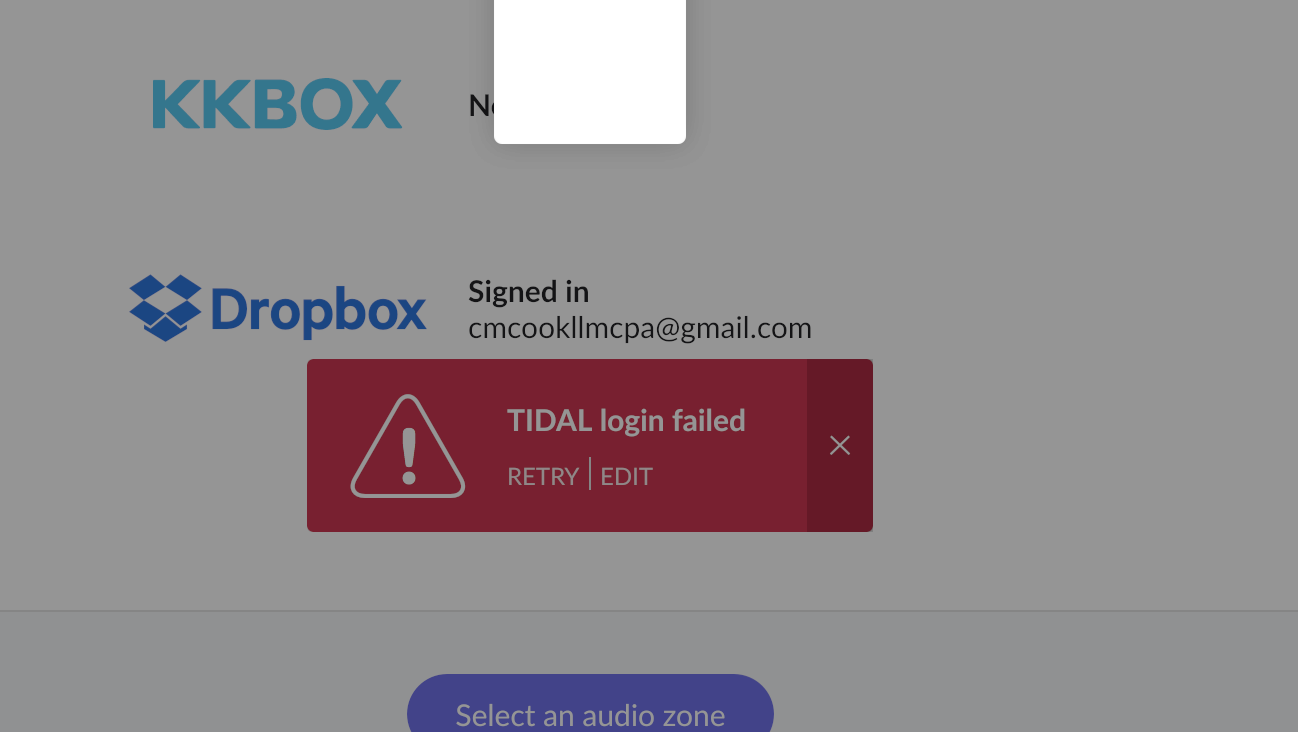The width and height of the screenshot is (1298, 732).
Task: Select the Dropbox Signed in label
Action: [528, 291]
